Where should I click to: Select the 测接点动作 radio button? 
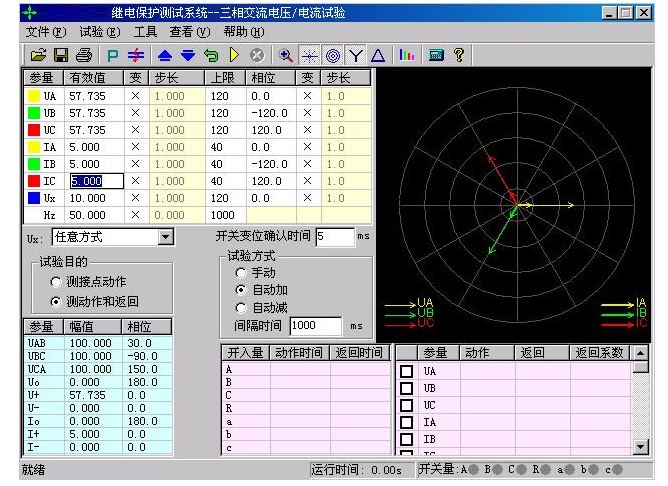[x=56, y=283]
